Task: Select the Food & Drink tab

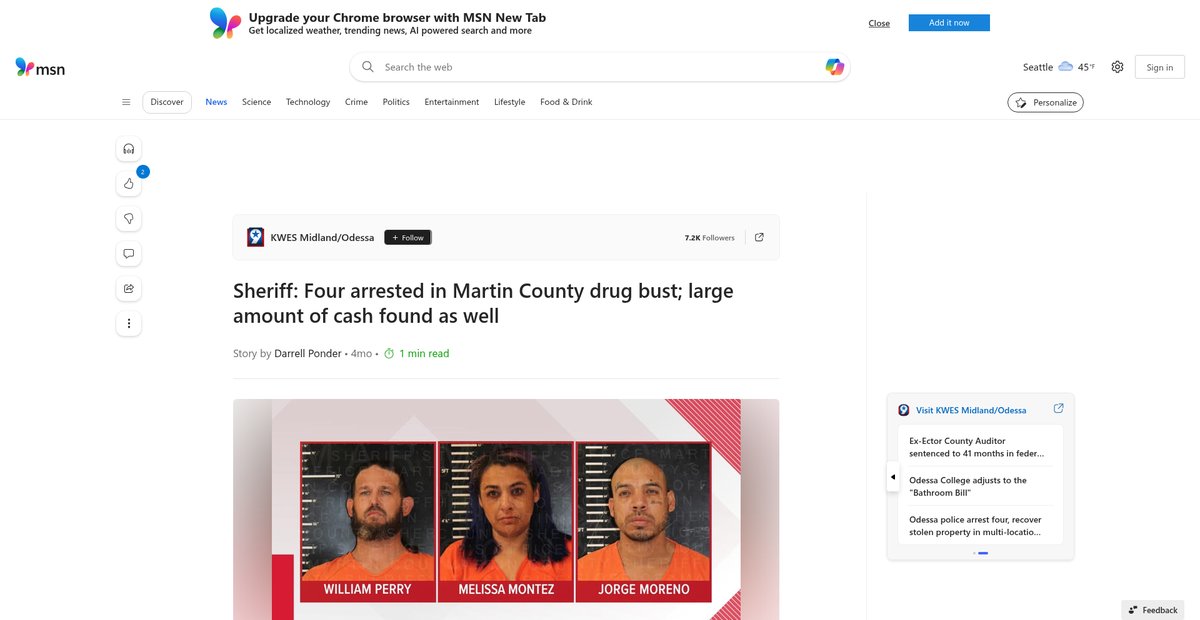Action: pos(566,102)
